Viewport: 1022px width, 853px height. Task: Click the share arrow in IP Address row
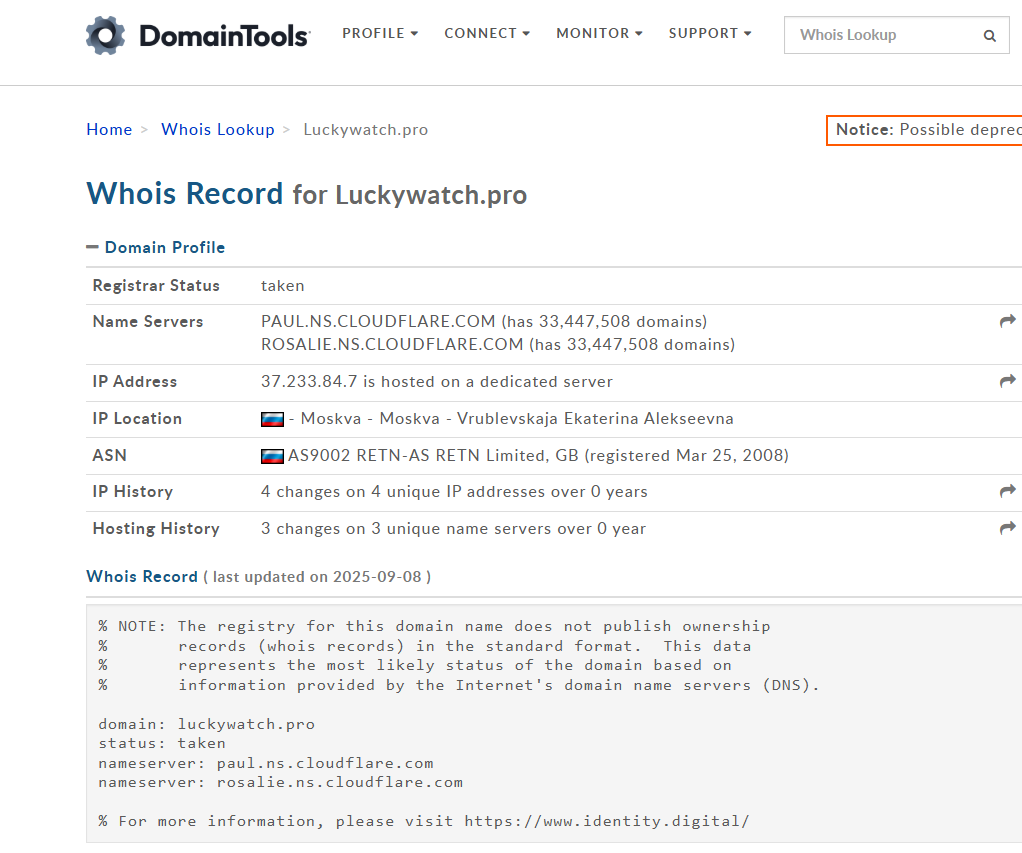(1008, 381)
